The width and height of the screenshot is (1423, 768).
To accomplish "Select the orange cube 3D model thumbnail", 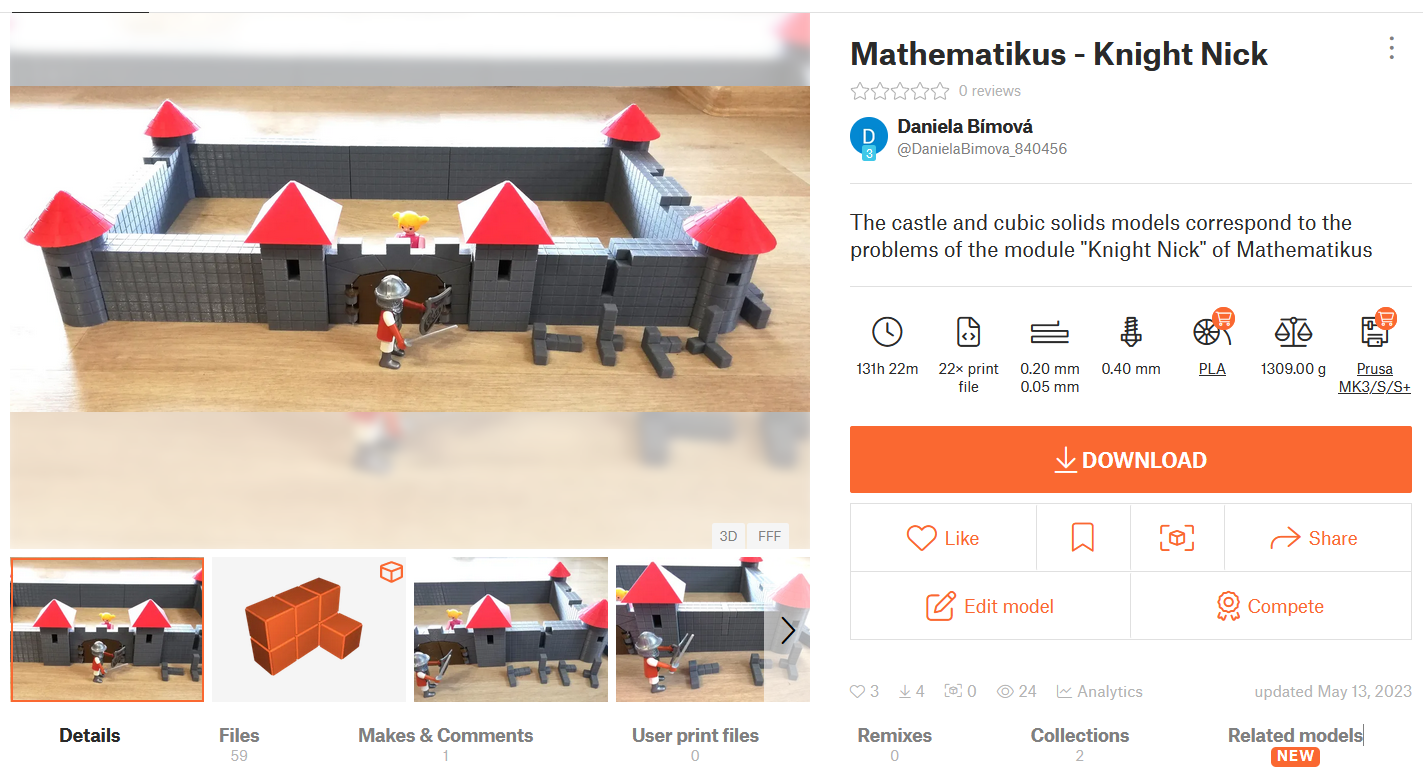I will (x=309, y=630).
